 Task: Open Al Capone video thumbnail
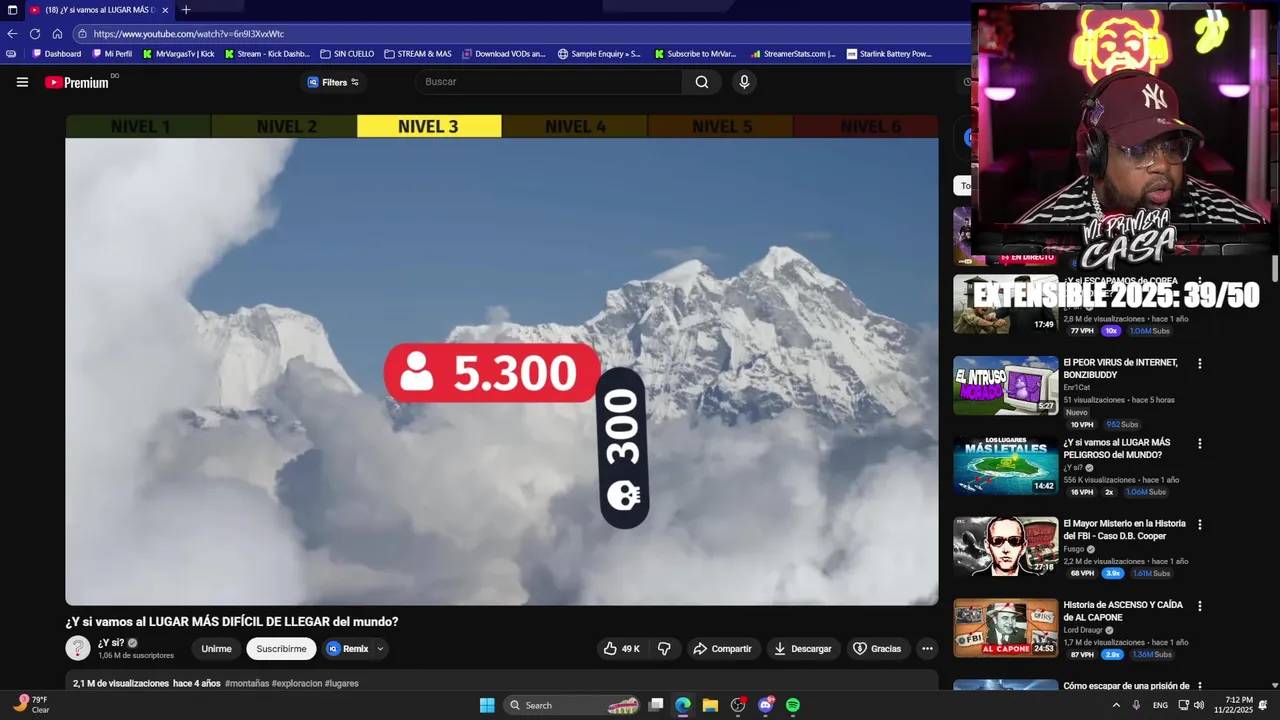pyautogui.click(x=1005, y=628)
